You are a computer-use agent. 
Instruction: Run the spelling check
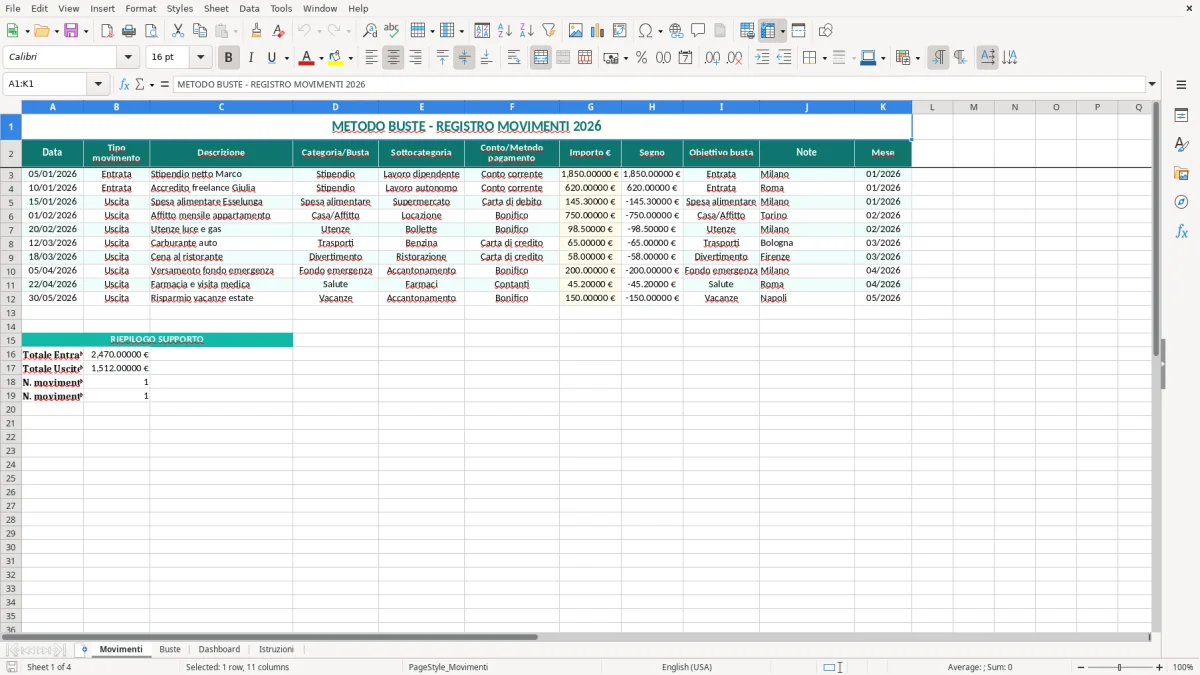click(x=392, y=31)
